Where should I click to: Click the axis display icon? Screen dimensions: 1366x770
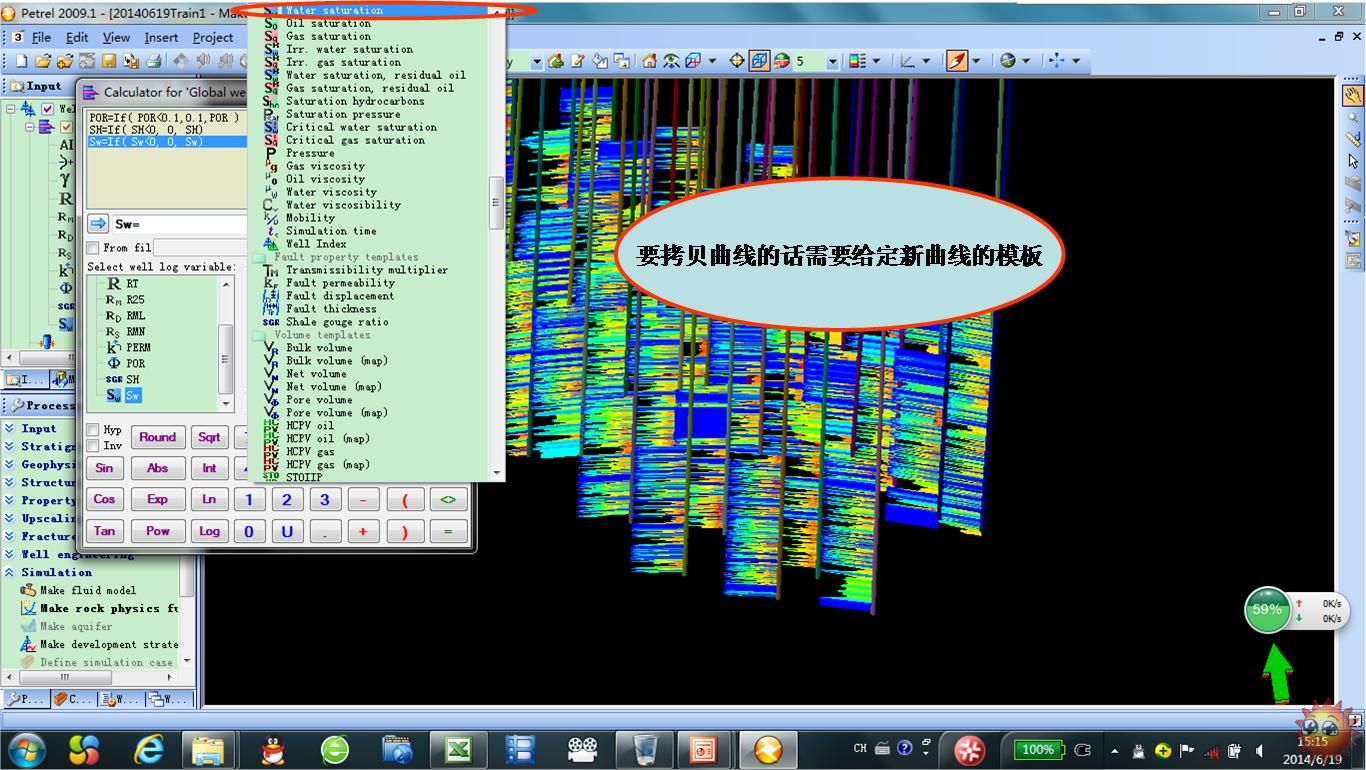(x=908, y=61)
